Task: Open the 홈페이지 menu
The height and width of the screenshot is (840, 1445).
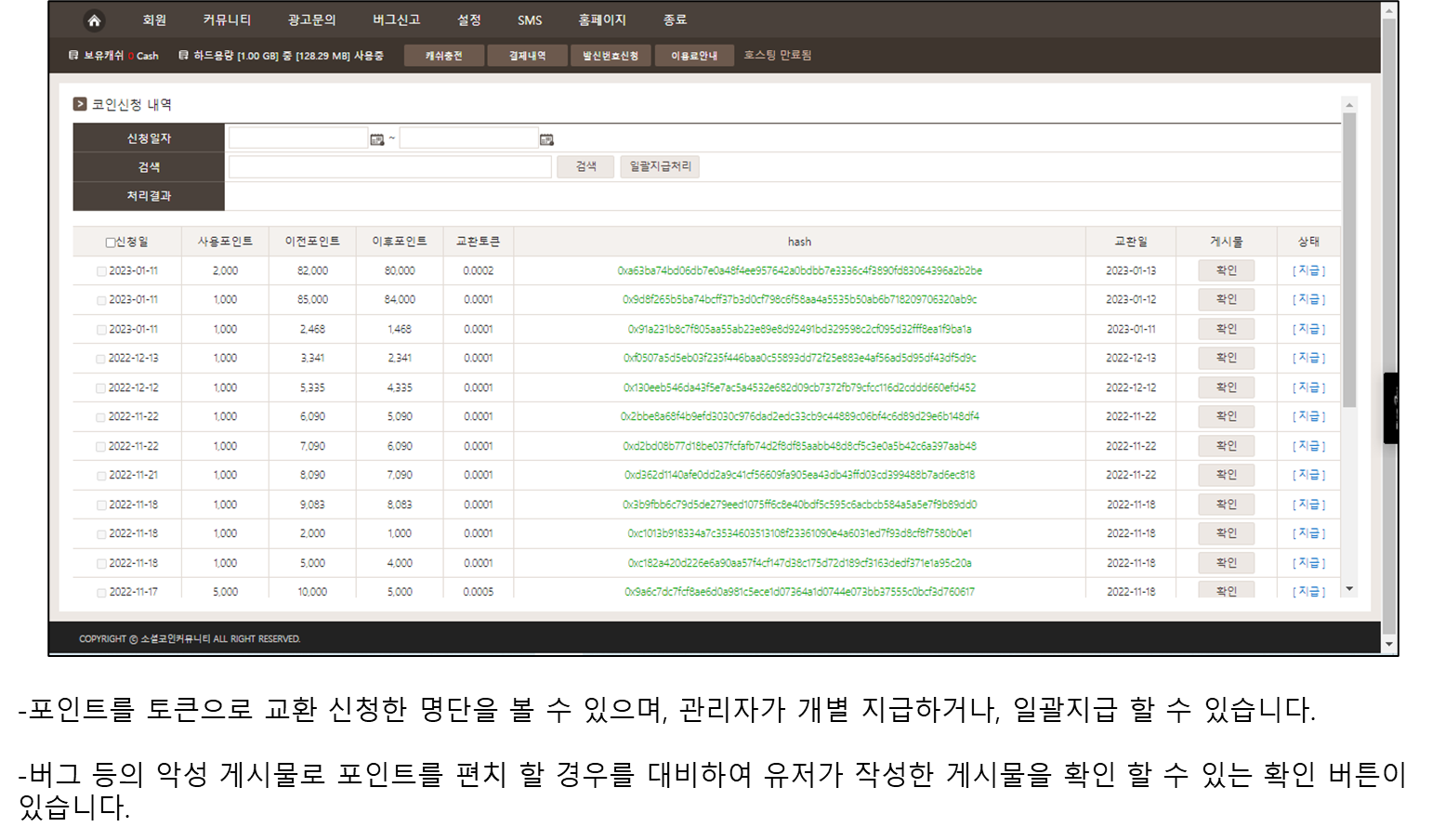Action: point(602,20)
